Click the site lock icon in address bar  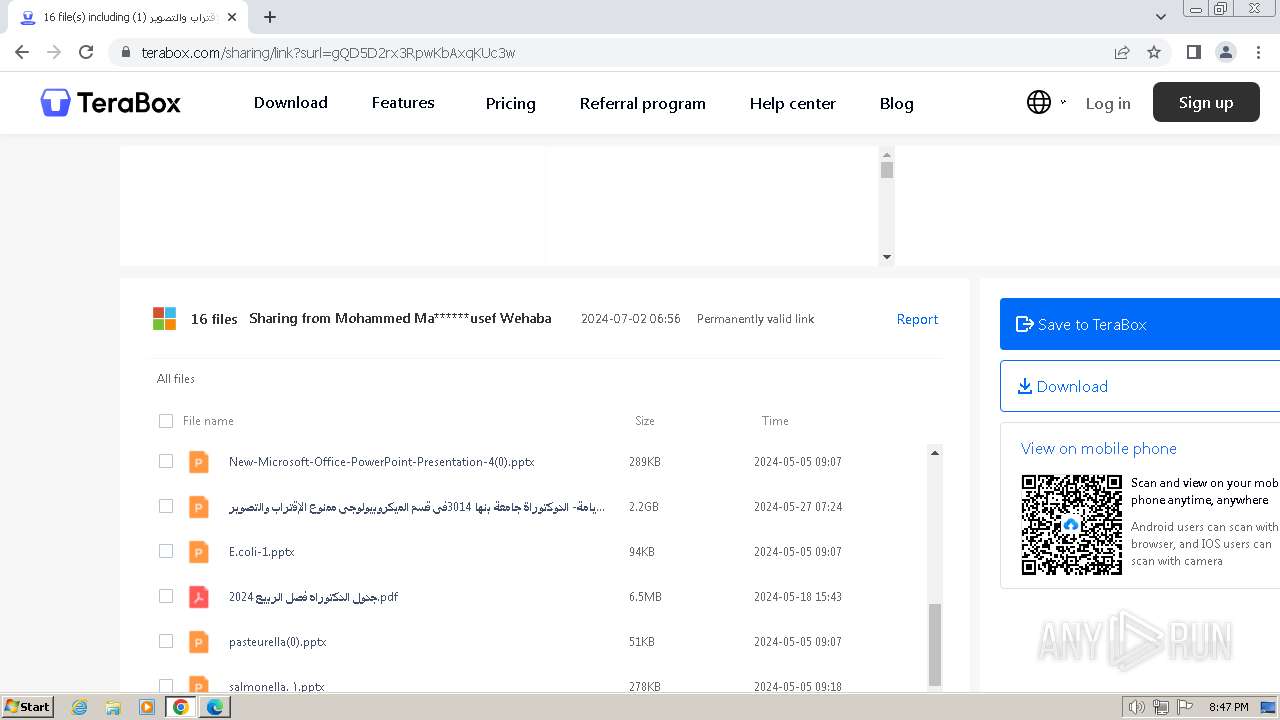pos(125,53)
